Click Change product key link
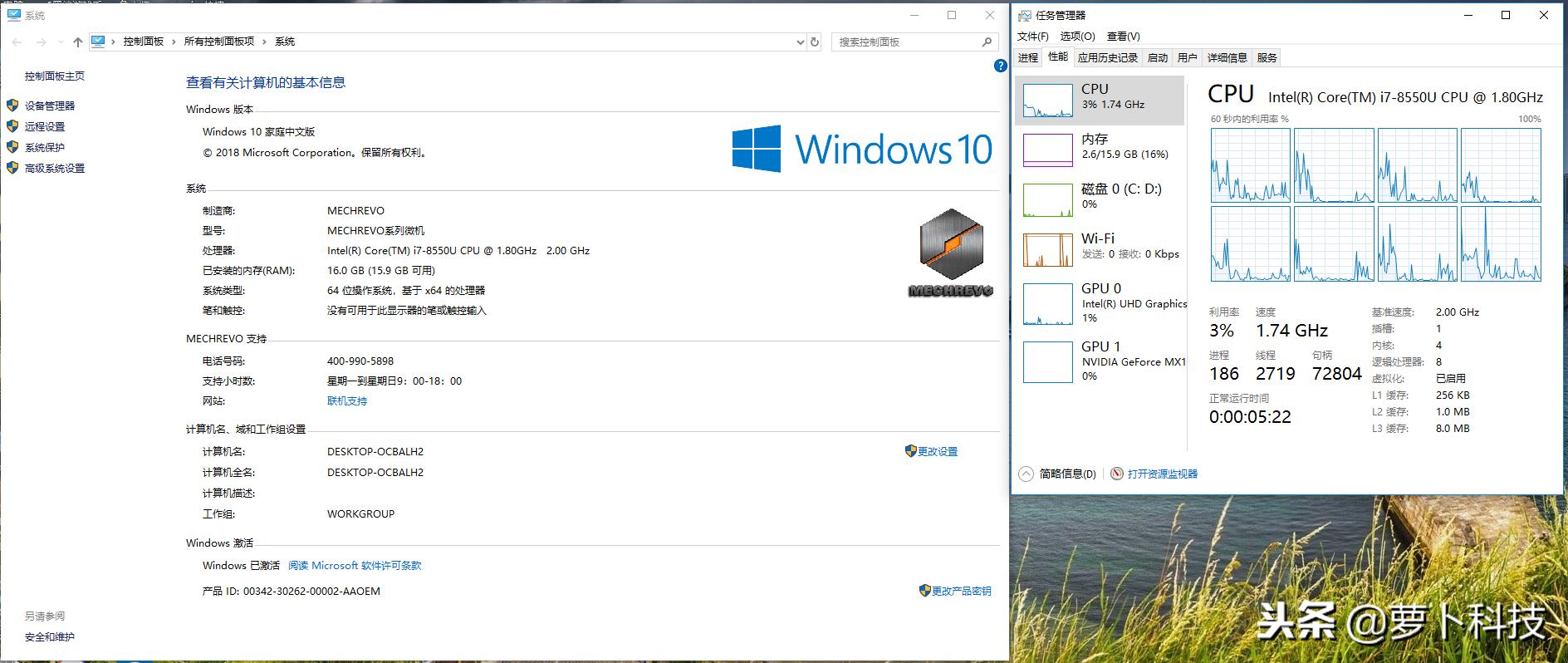The height and width of the screenshot is (663, 1568). 961,591
